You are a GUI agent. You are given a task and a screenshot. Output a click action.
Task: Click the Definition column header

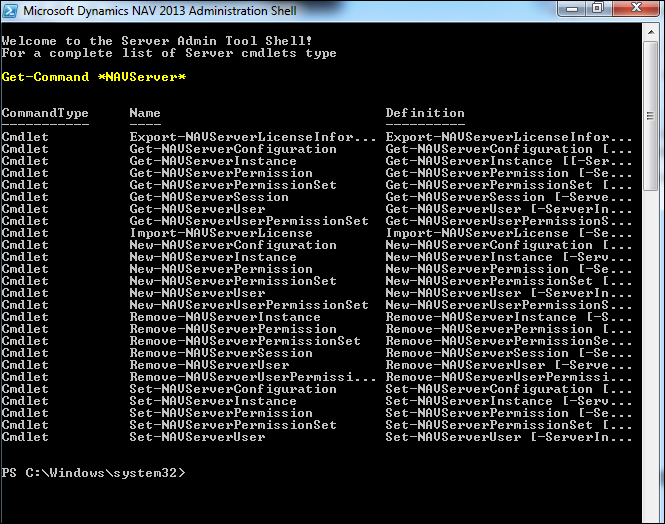425,113
